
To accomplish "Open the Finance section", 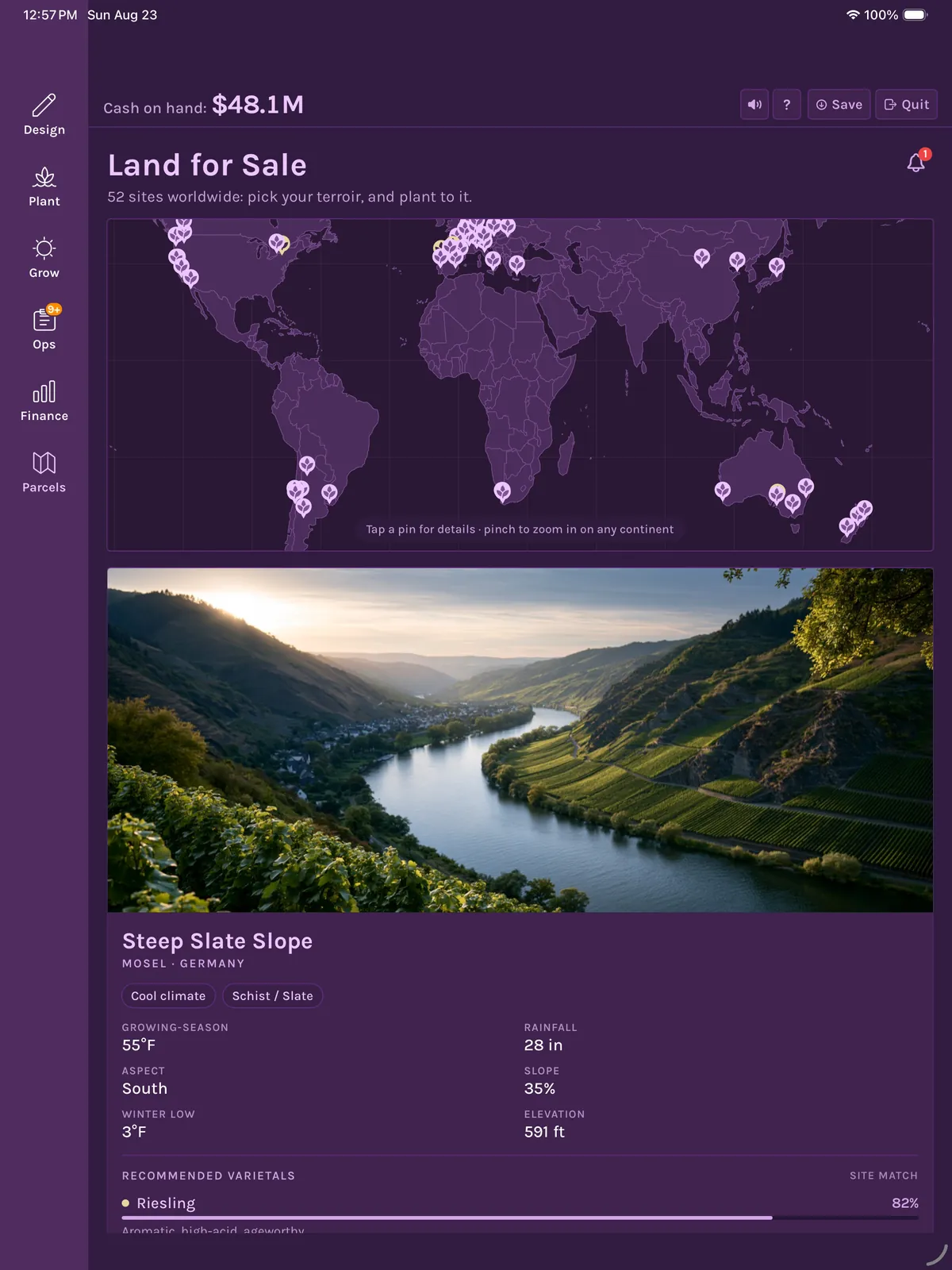I will pyautogui.click(x=44, y=401).
